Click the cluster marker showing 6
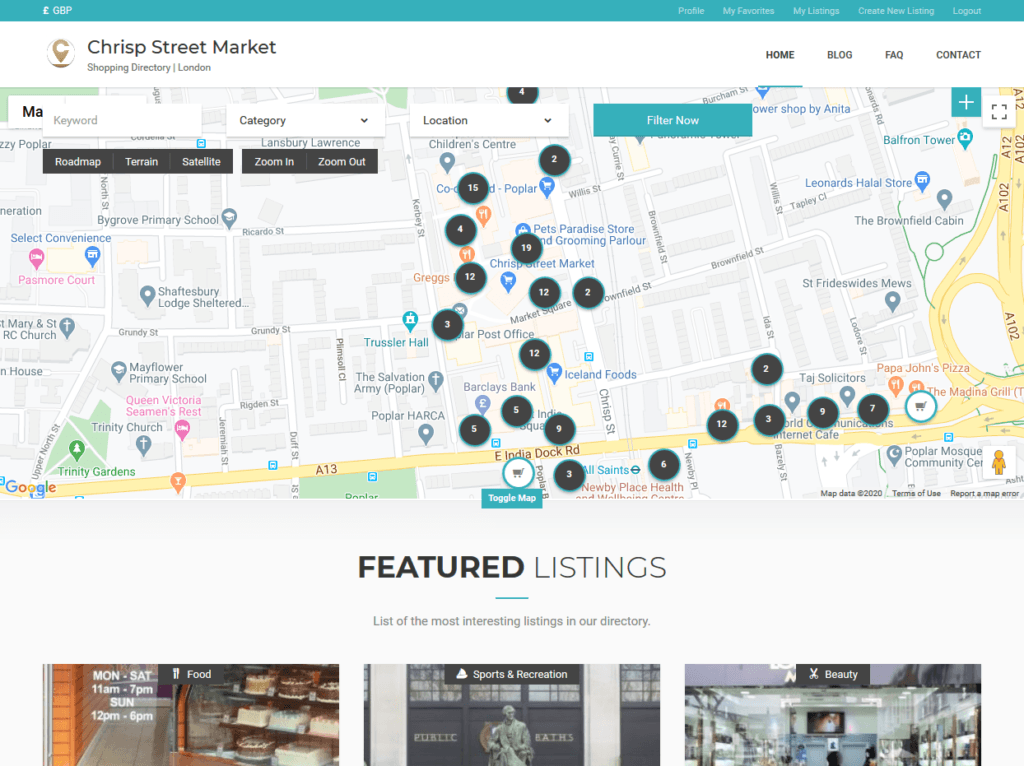The image size is (1024, 766). 663,465
